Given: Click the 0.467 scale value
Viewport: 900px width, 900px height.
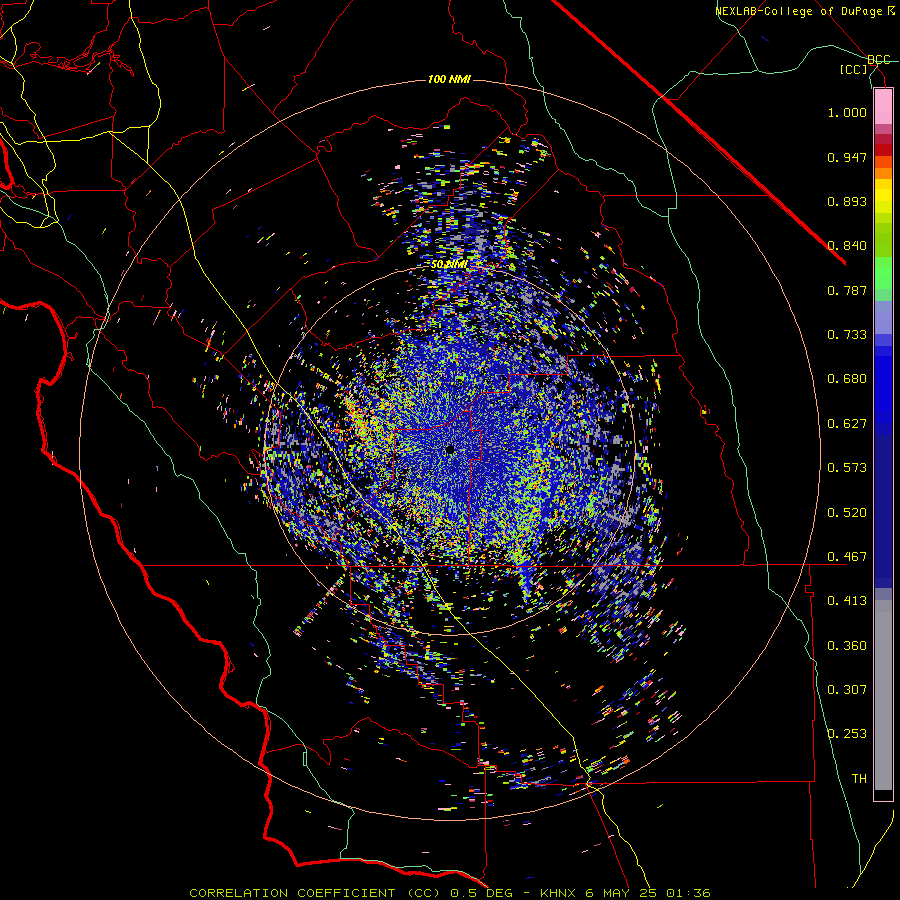Looking at the screenshot, I should coord(847,557).
